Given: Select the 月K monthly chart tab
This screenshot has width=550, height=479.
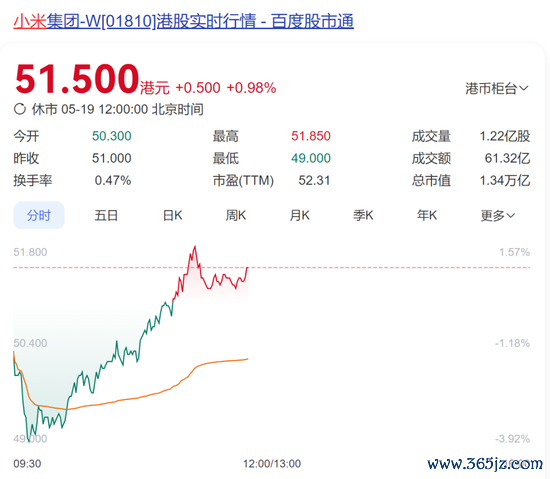Looking at the screenshot, I should coord(300,215).
